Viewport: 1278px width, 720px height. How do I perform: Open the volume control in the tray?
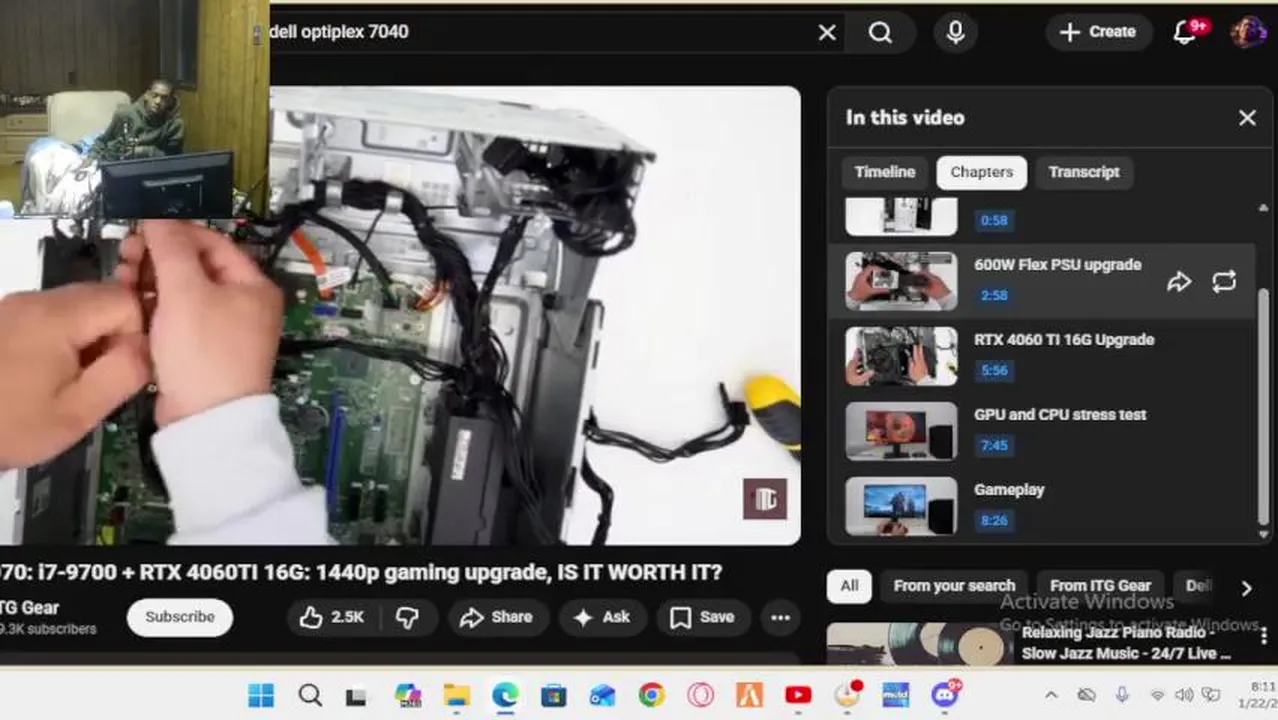coord(1184,694)
